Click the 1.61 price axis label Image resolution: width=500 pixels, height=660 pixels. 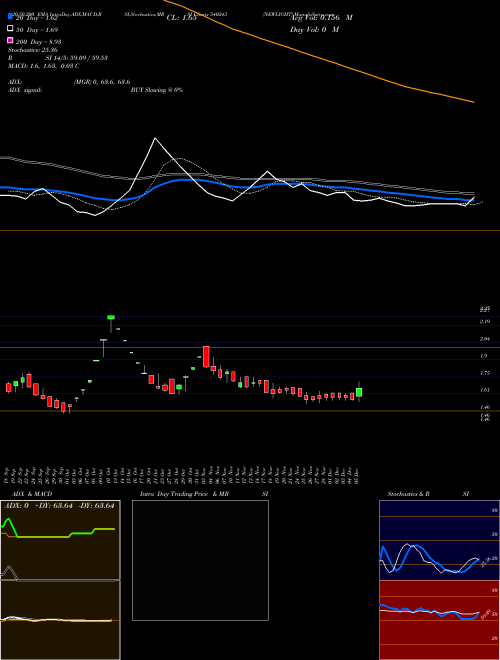coord(484,390)
